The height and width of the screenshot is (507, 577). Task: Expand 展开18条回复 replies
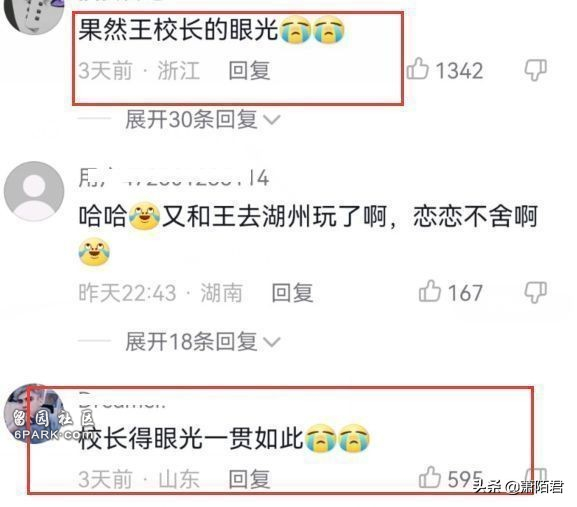coord(191,341)
